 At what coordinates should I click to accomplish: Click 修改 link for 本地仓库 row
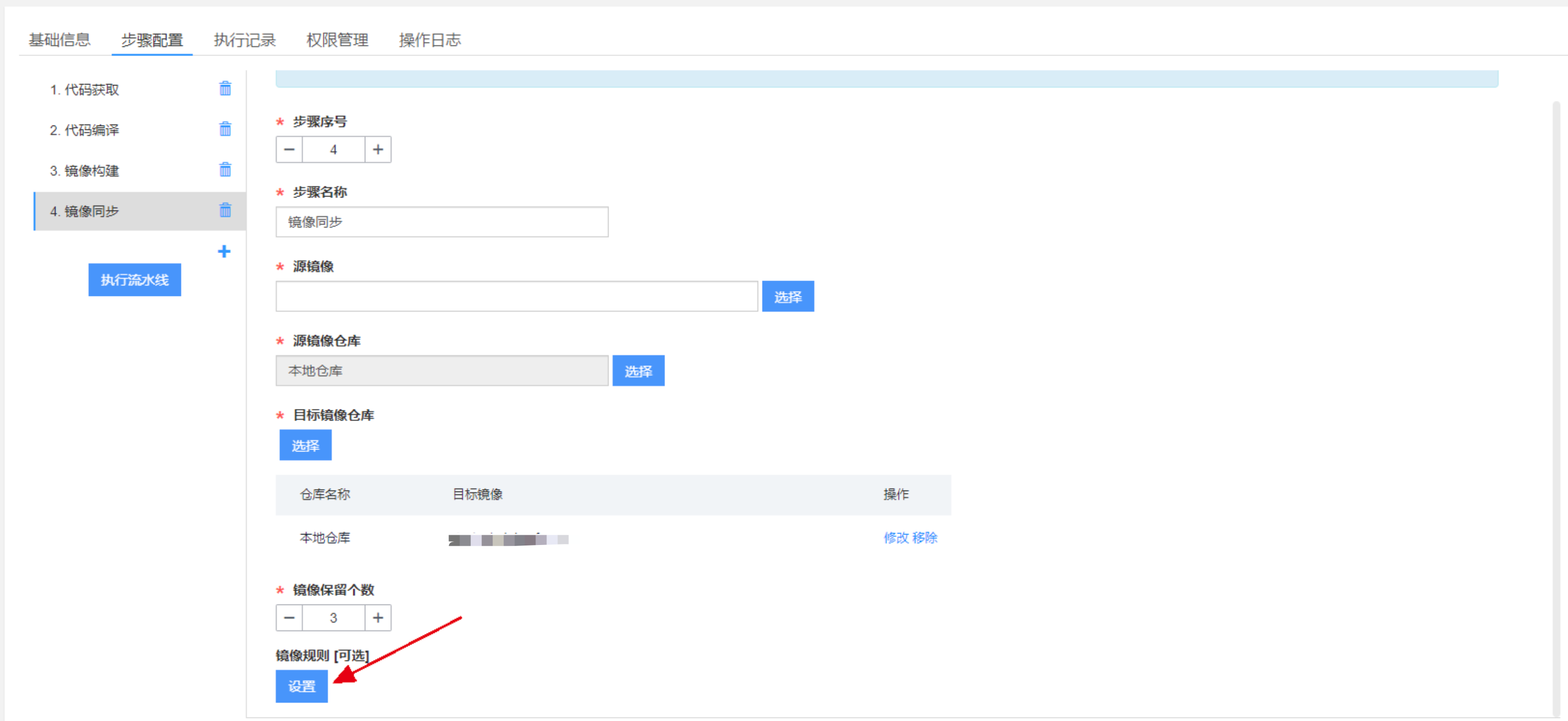point(895,537)
